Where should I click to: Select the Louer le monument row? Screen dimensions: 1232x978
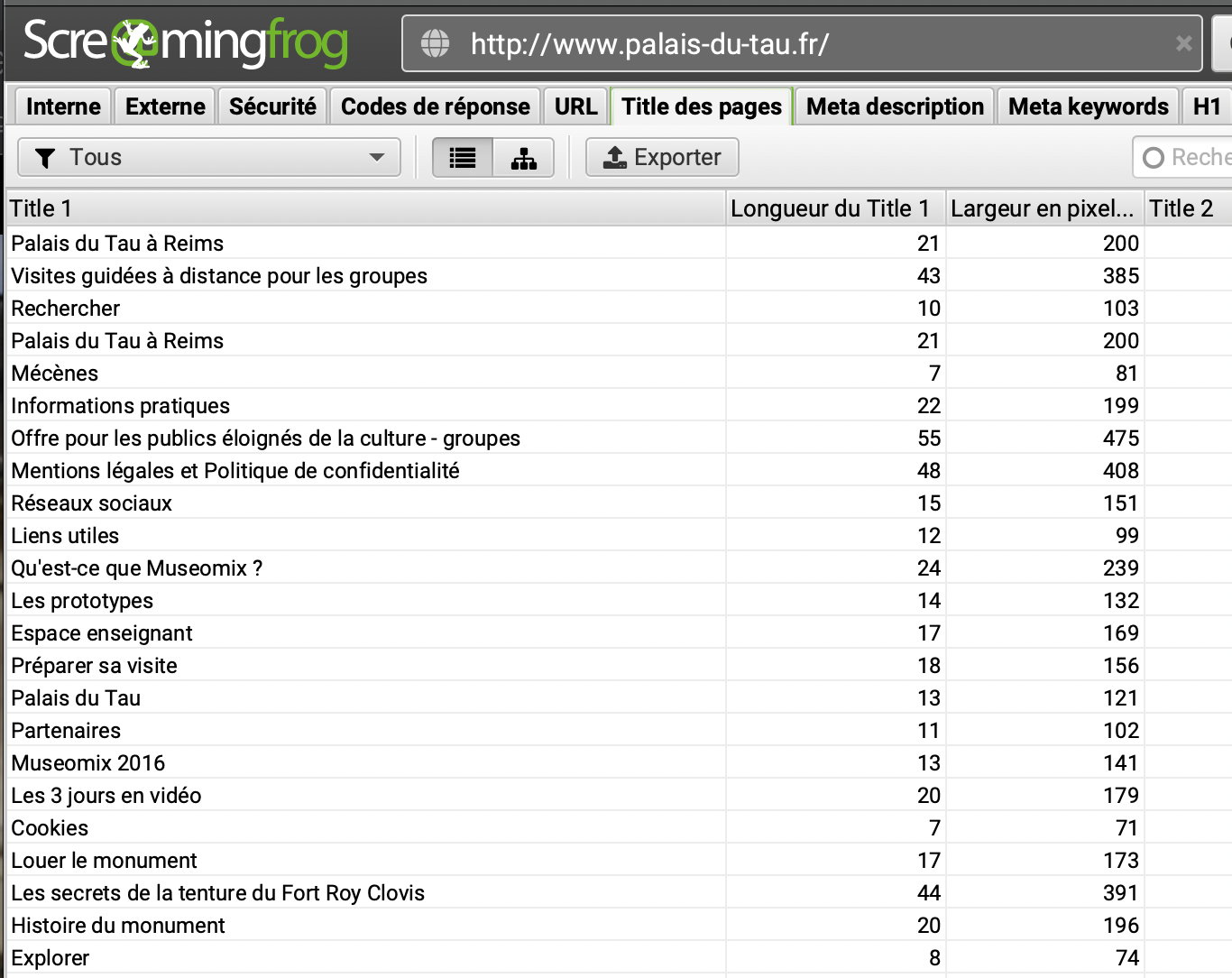pos(619,860)
